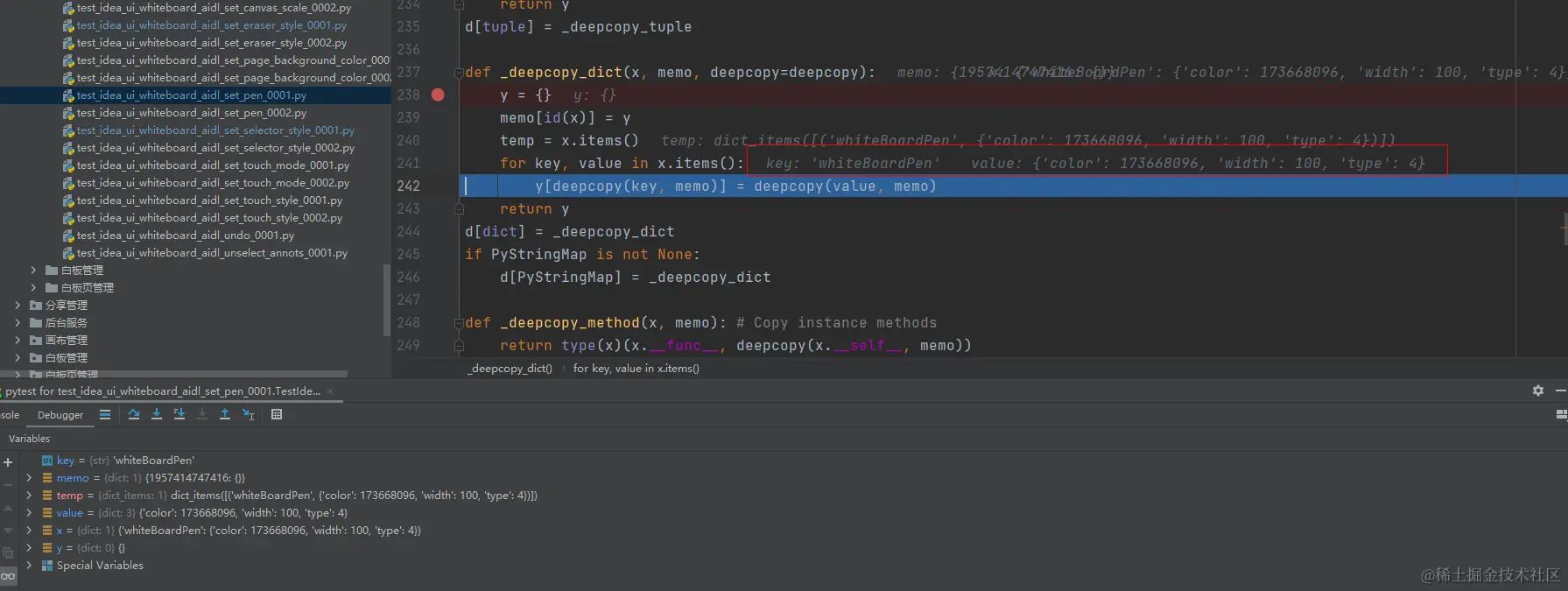Expand the x dict variable node
Image resolution: width=1568 pixels, height=591 pixels.
(29, 531)
